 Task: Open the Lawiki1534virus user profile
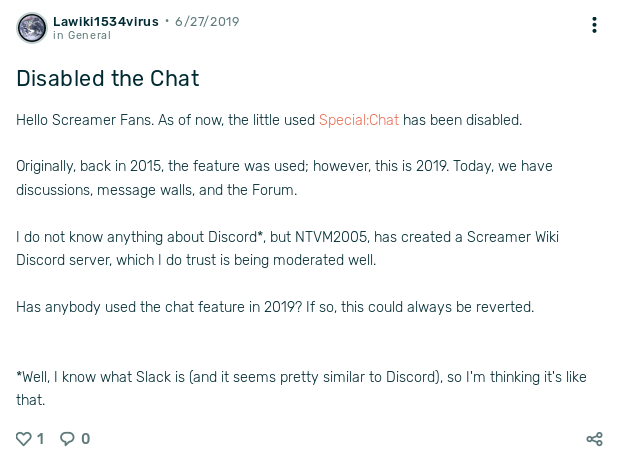click(106, 20)
